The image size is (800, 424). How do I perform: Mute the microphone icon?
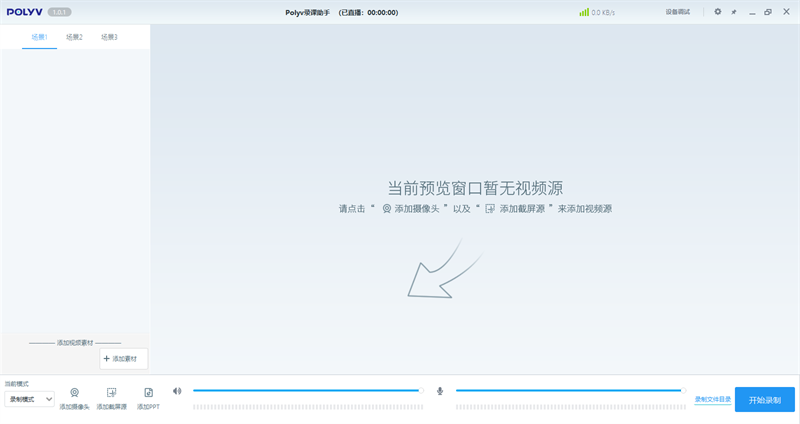click(440, 391)
